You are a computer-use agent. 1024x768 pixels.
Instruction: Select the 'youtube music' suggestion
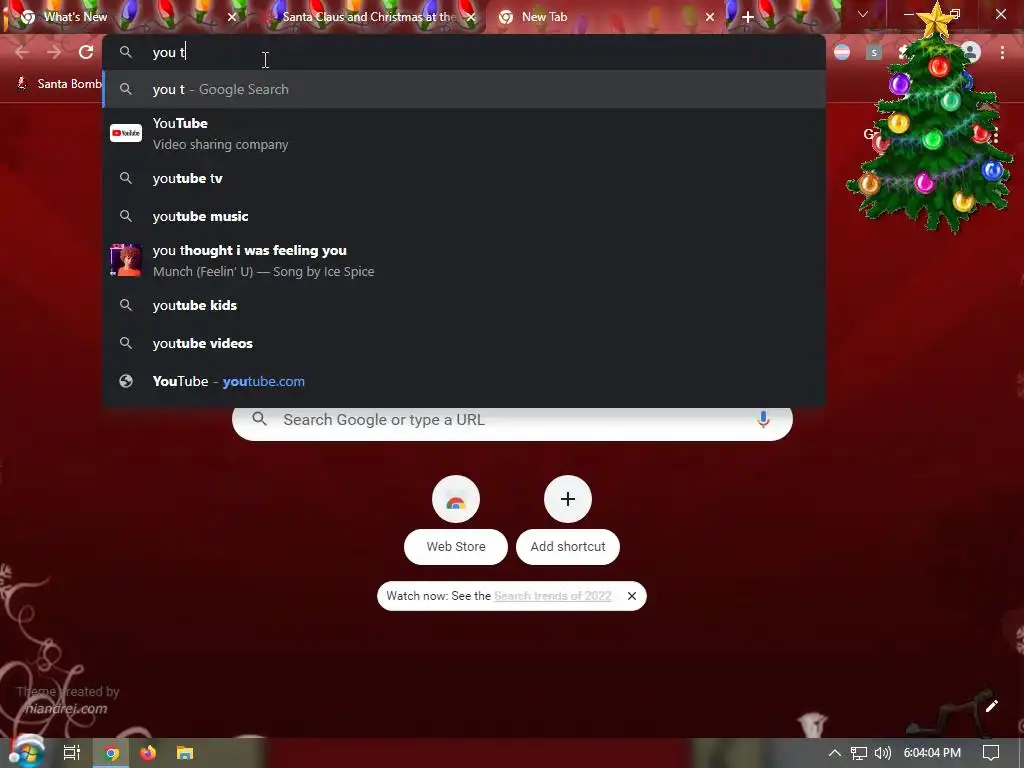tap(464, 216)
